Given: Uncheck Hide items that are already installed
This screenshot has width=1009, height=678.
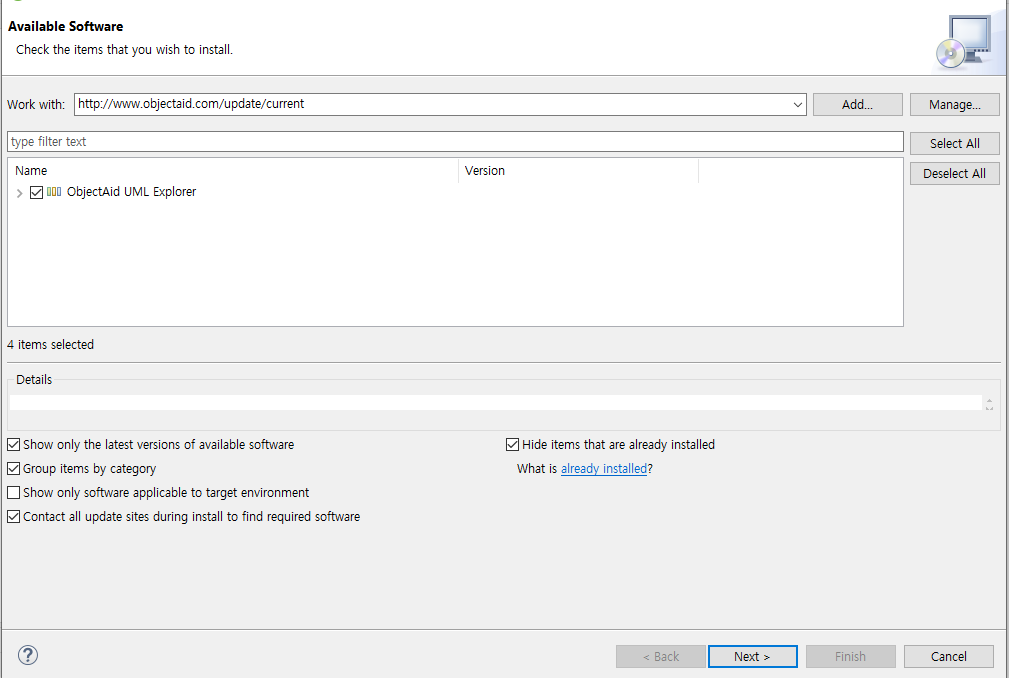Looking at the screenshot, I should [x=512, y=444].
